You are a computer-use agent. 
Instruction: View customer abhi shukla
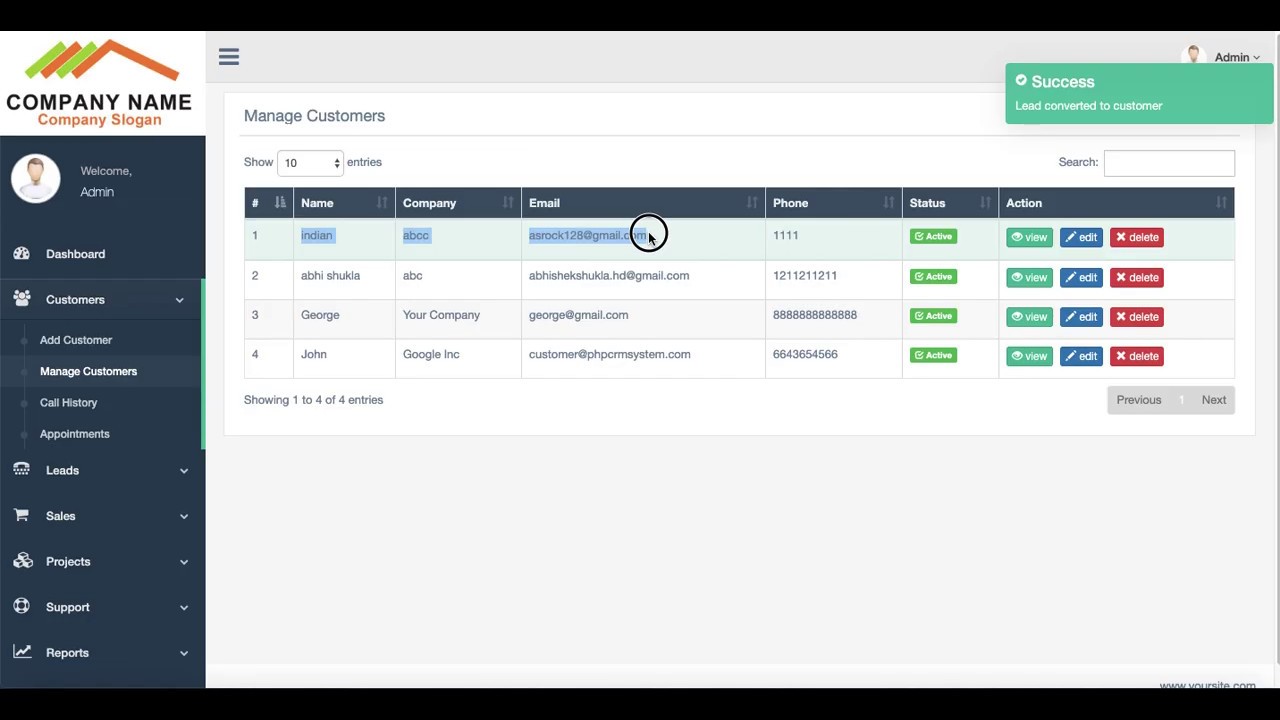click(x=1029, y=277)
